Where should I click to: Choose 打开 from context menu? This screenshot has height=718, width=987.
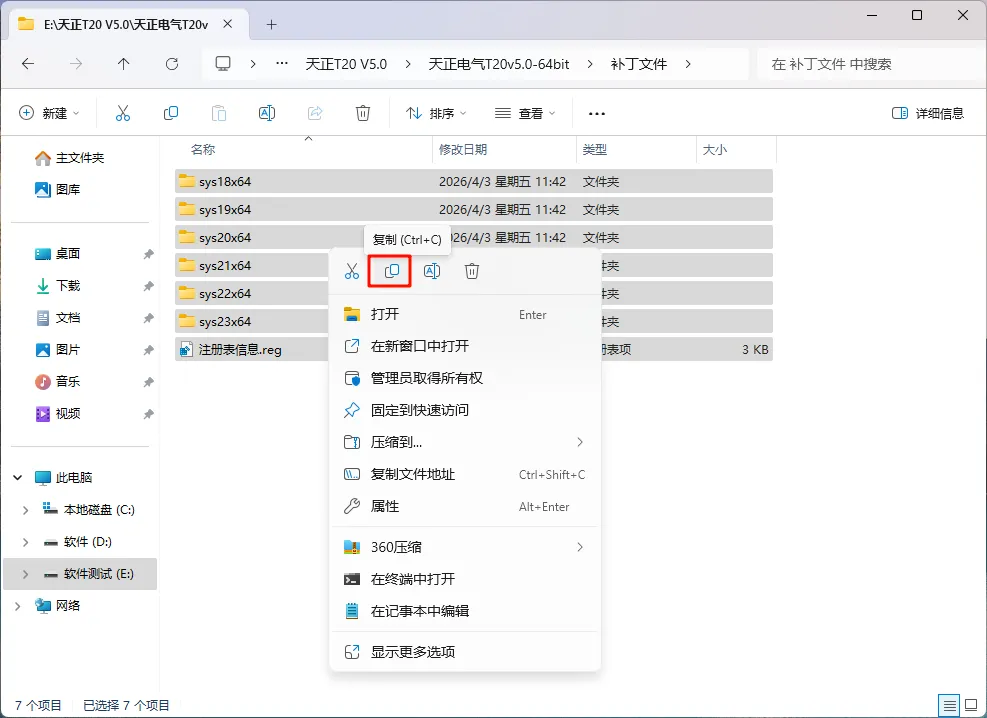tap(465, 314)
